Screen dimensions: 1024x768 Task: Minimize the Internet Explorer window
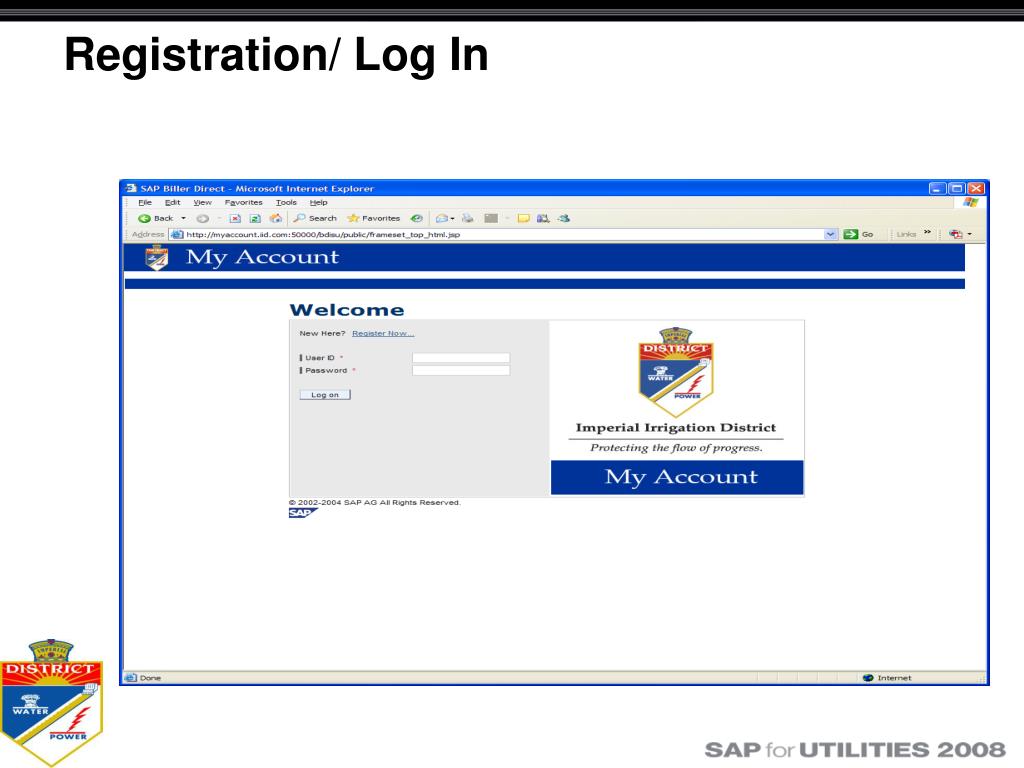(x=938, y=188)
